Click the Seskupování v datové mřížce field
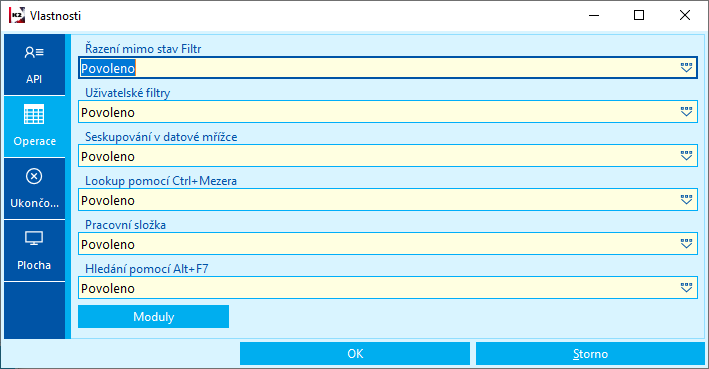The height and width of the screenshot is (369, 709). tap(388, 156)
